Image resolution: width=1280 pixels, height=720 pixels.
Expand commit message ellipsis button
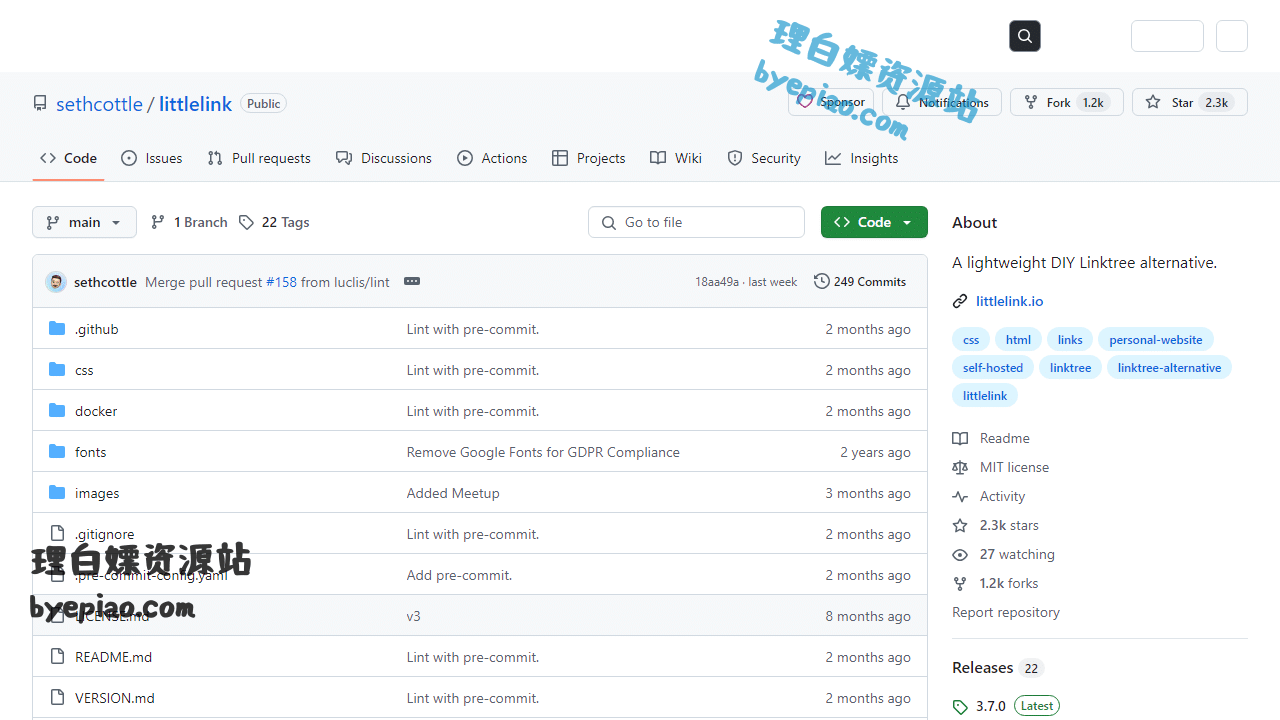click(x=412, y=282)
